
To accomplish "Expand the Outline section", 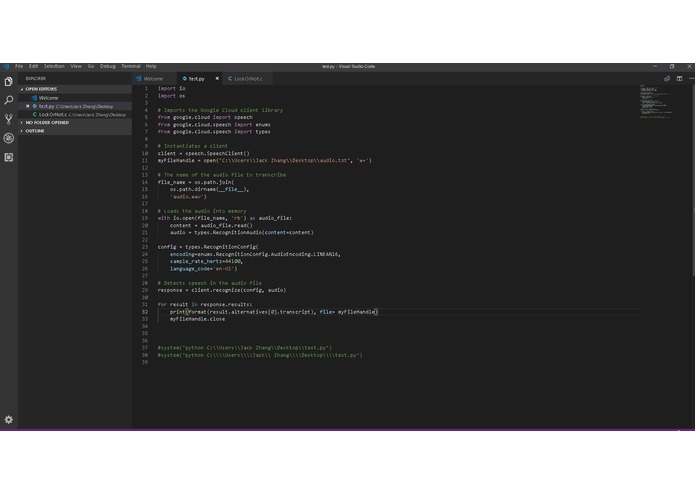I will [74, 131].
